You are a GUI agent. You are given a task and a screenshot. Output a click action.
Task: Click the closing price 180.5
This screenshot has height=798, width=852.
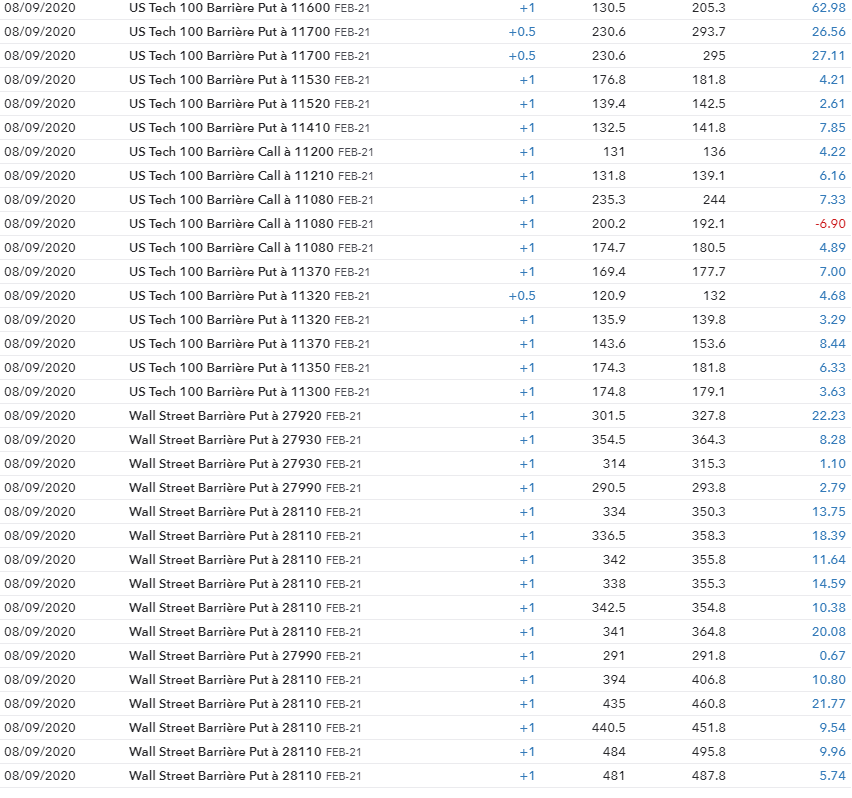(709, 248)
